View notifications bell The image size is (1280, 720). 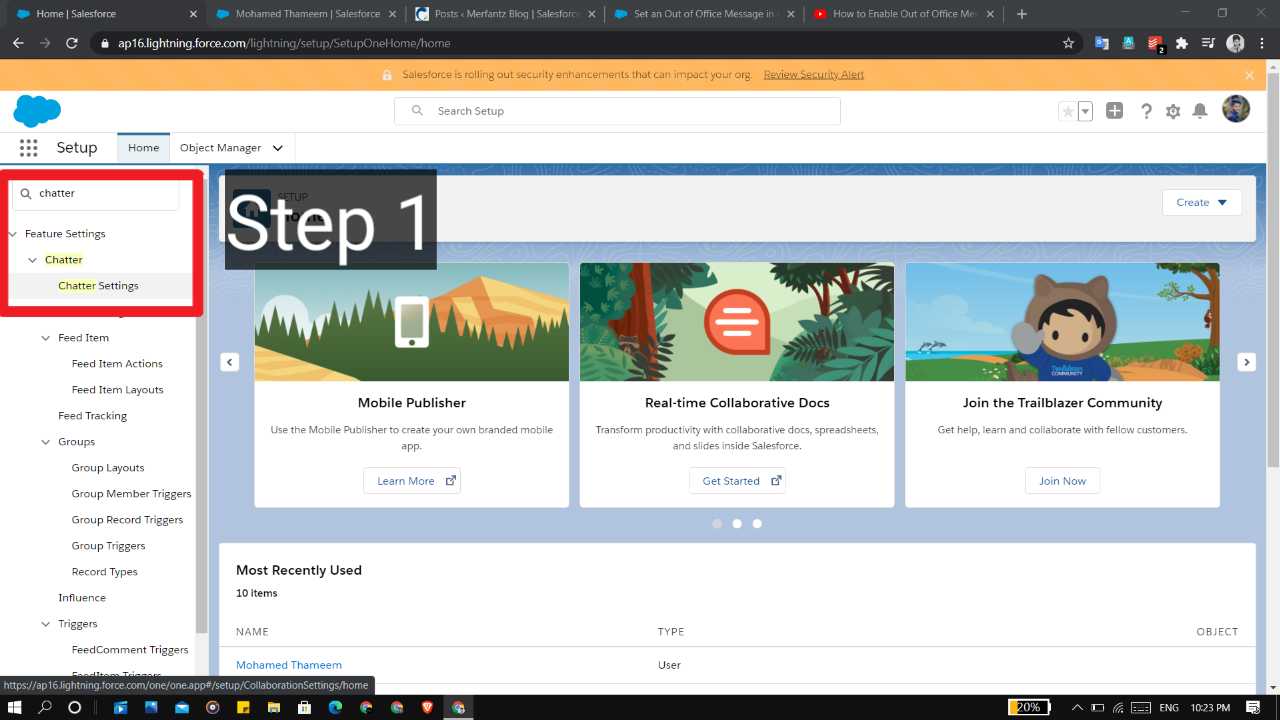point(1200,111)
